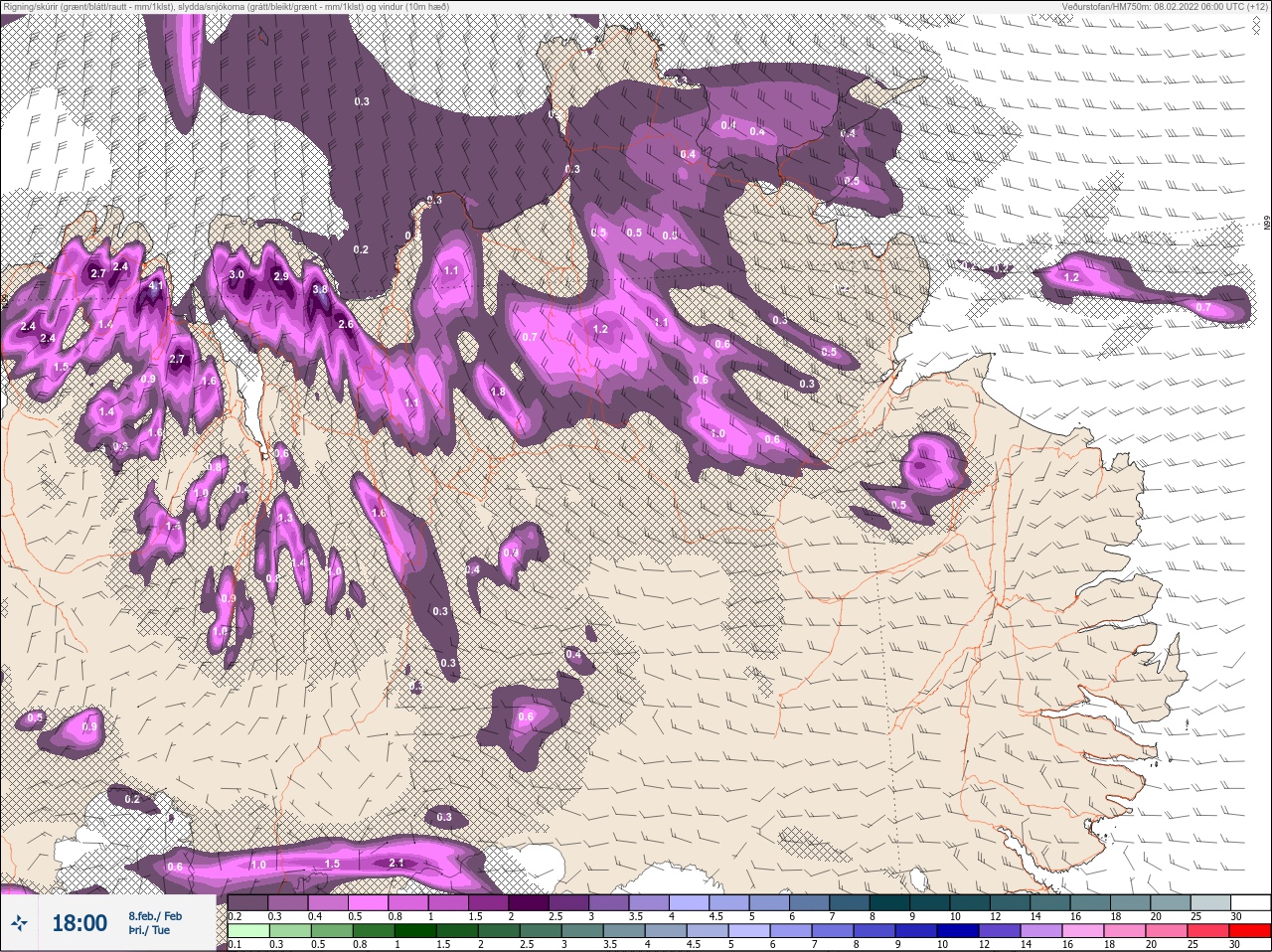Click the Veðurstofan logo icon beside the time

tap(19, 923)
